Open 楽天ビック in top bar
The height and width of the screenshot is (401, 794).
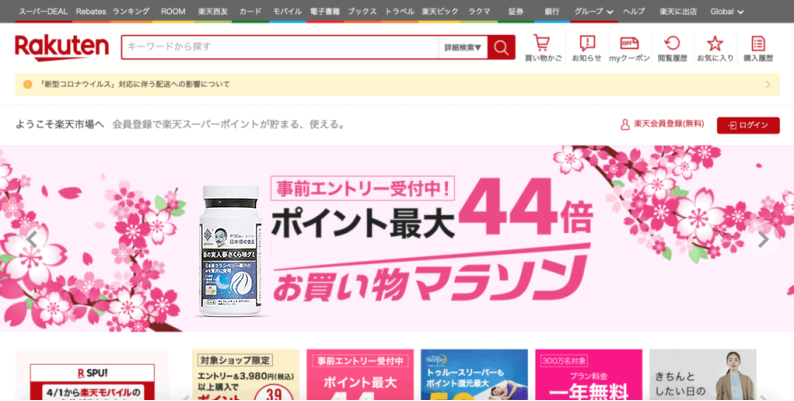point(440,11)
